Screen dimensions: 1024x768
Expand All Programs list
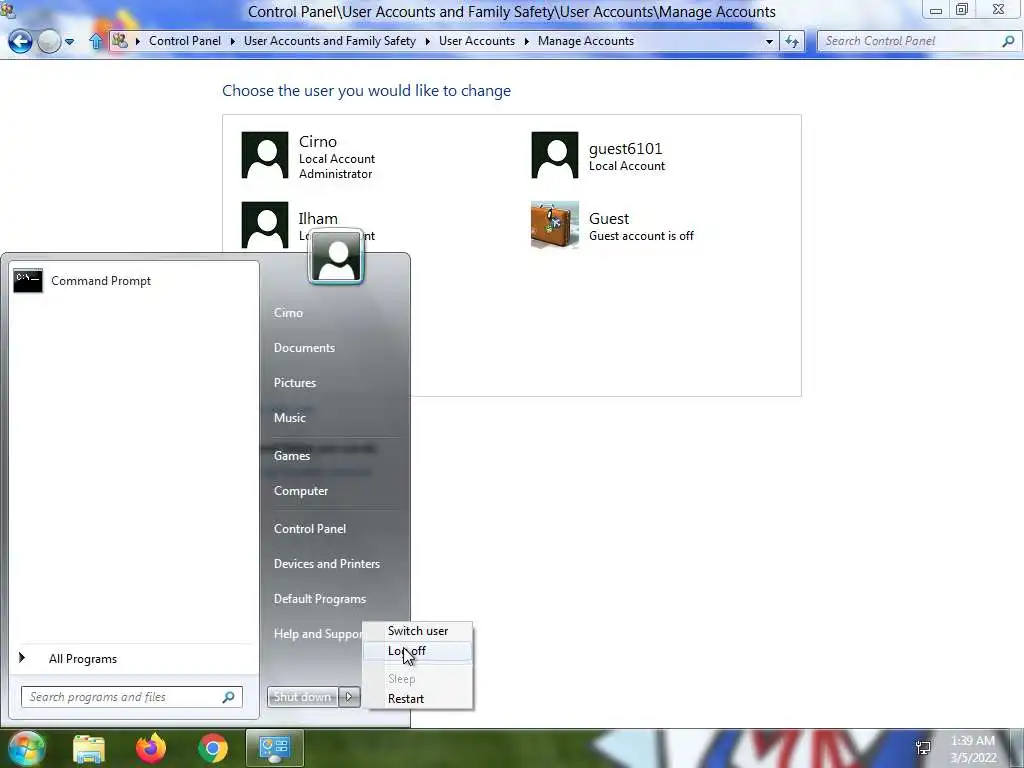tap(134, 659)
